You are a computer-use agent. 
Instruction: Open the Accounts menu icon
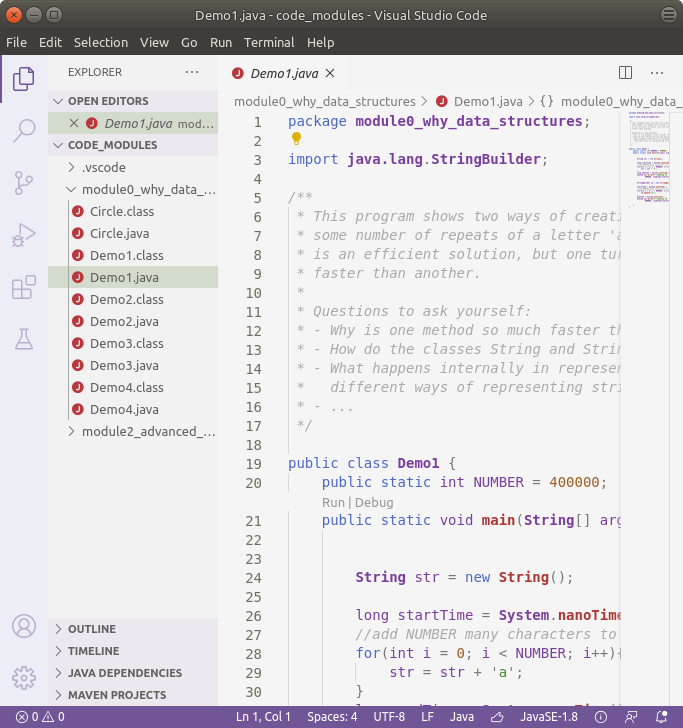pyautogui.click(x=24, y=627)
